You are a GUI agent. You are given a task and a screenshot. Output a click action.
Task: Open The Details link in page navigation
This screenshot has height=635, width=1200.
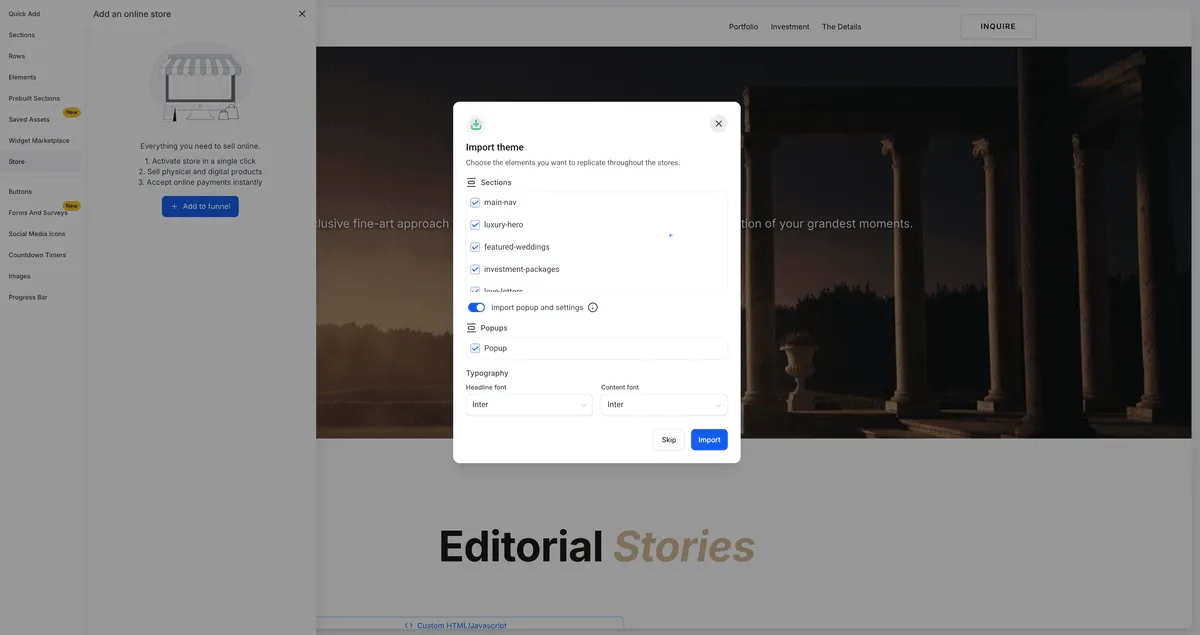click(x=841, y=27)
